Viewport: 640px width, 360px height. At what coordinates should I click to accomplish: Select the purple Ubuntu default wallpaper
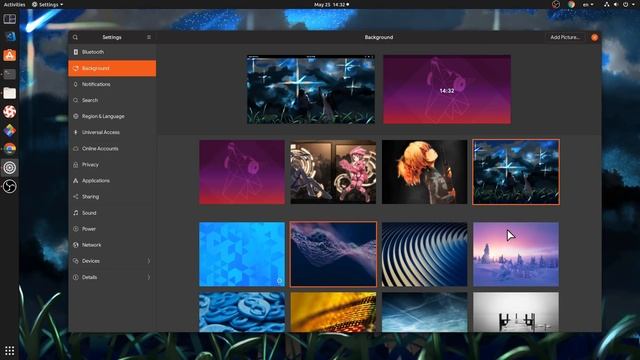coord(242,172)
